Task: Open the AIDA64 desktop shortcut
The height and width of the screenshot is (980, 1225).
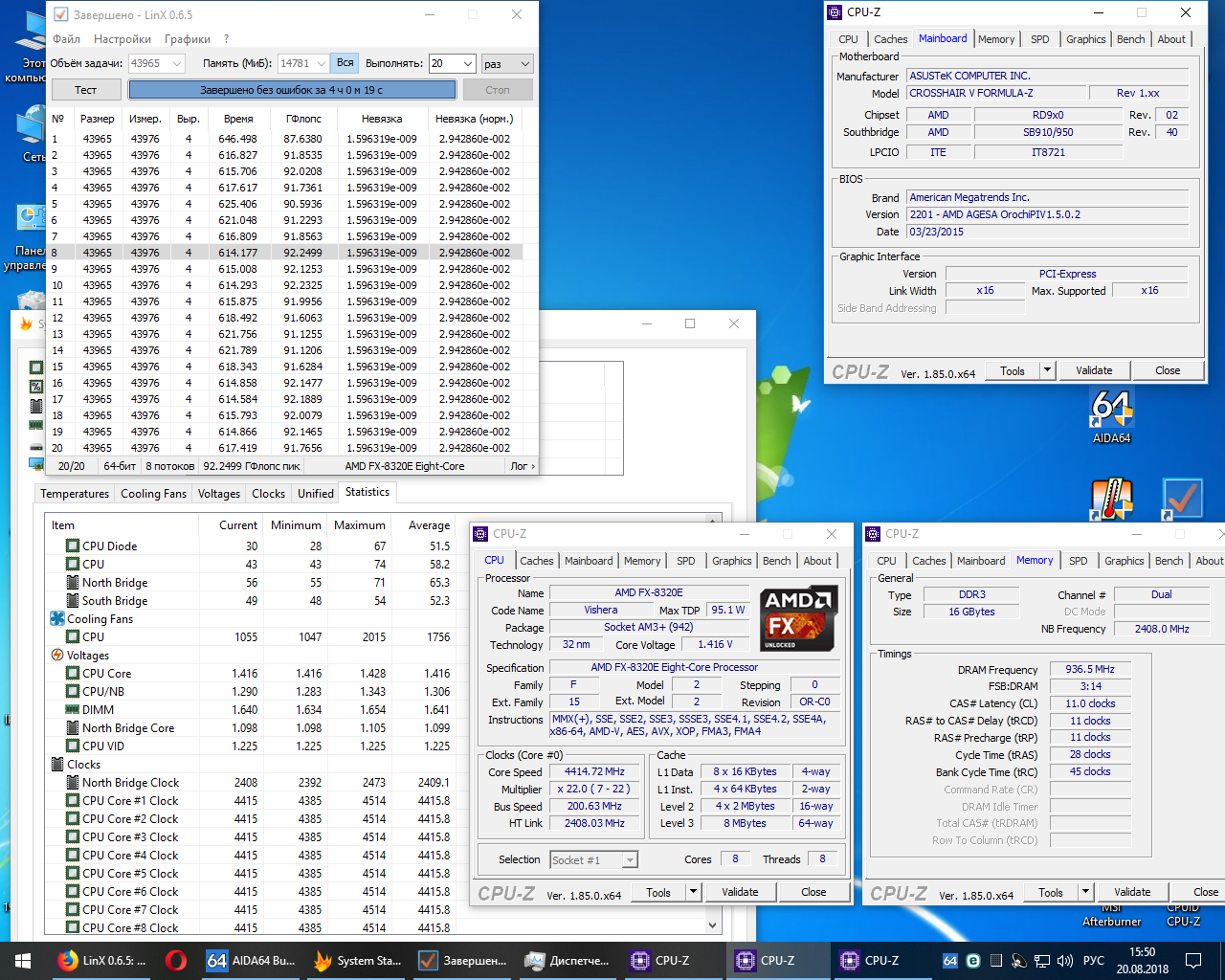Action: pos(1112,417)
